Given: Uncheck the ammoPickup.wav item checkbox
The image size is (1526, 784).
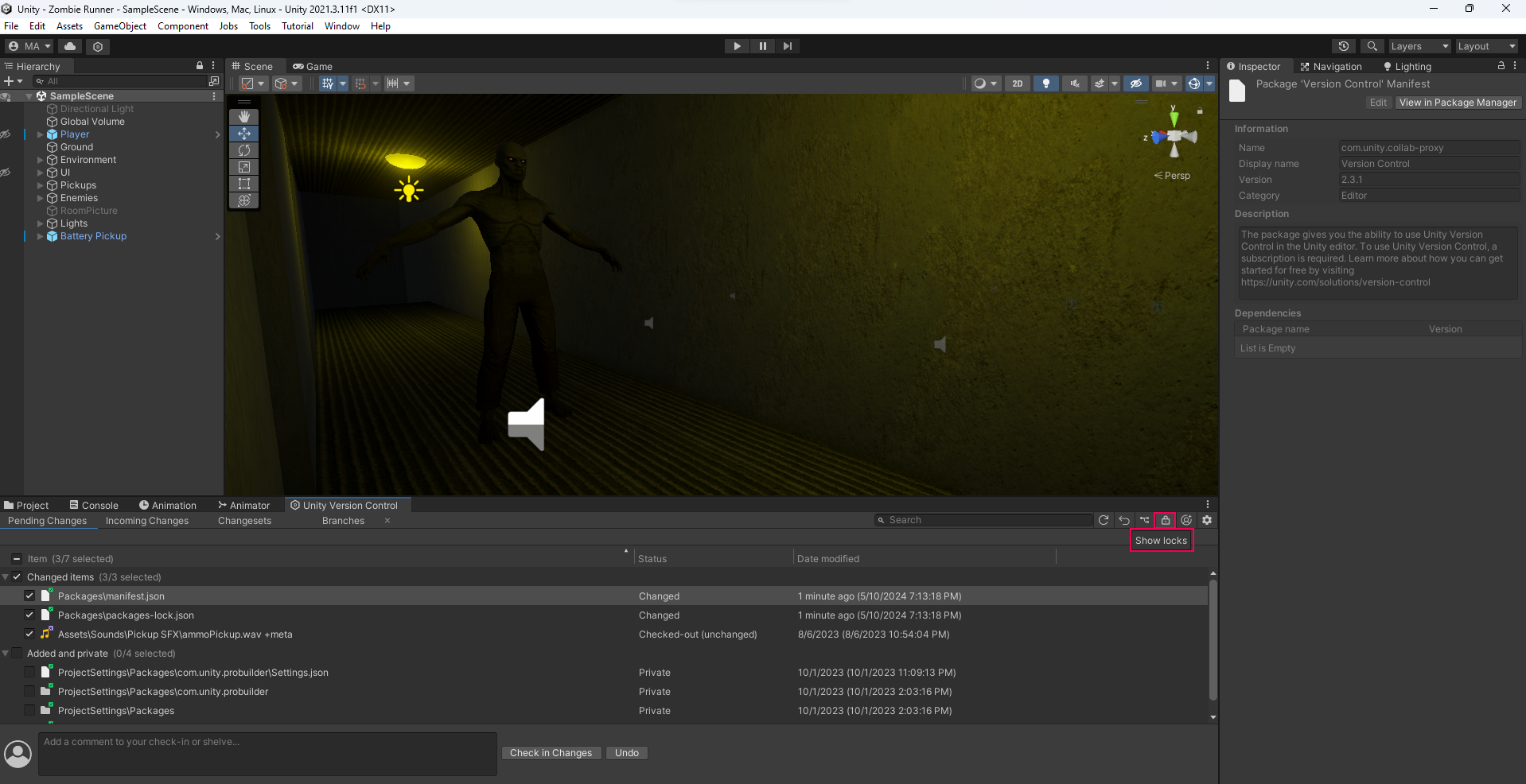Looking at the screenshot, I should 29,634.
